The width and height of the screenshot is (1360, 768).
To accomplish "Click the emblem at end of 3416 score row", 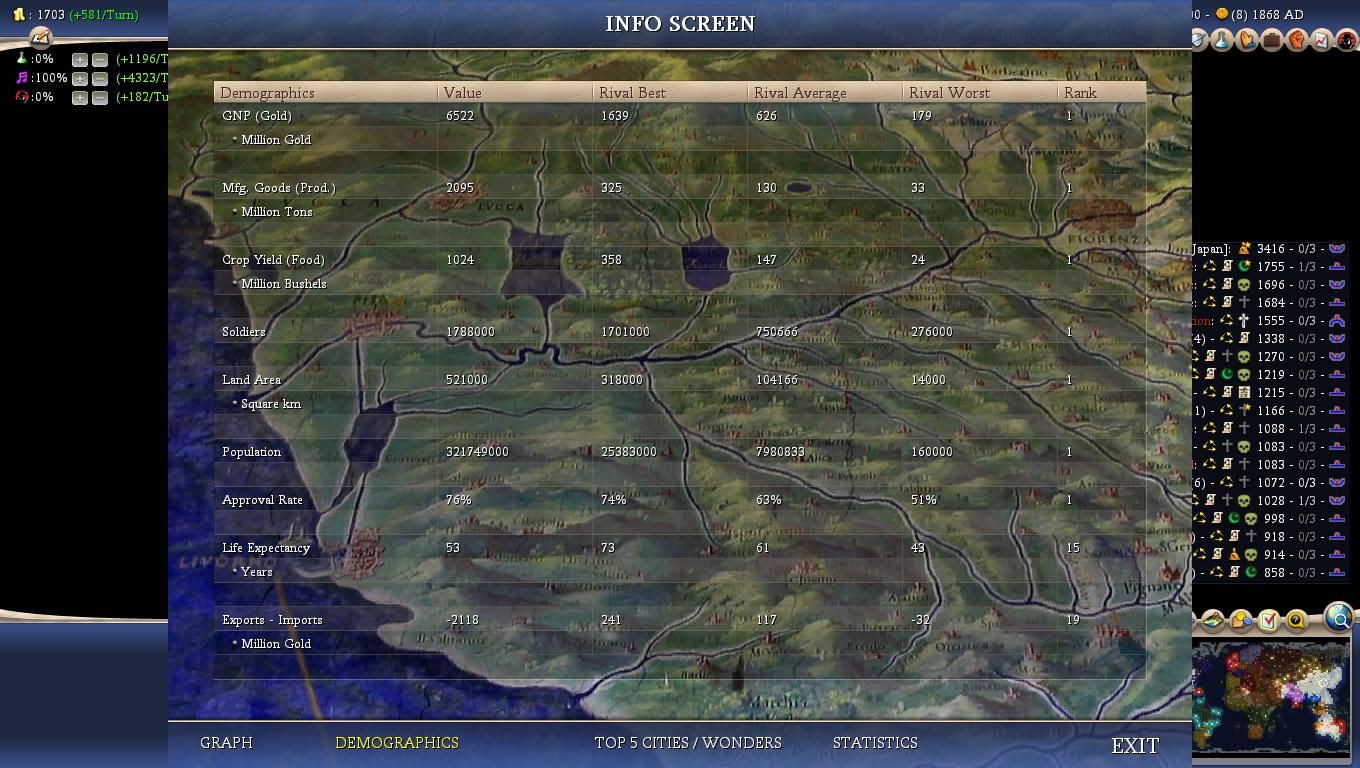I will tap(1337, 248).
